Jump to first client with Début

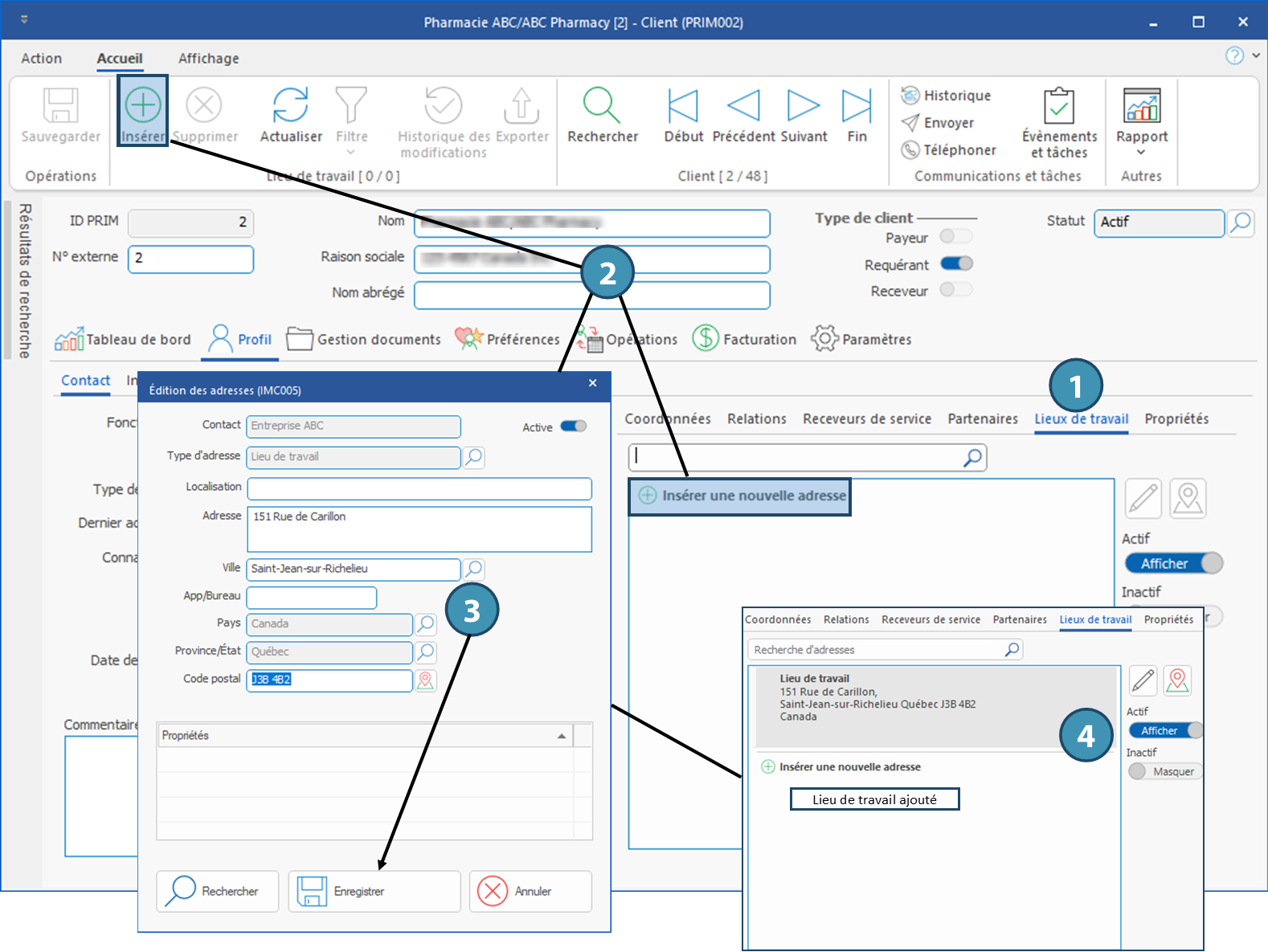pos(683,105)
